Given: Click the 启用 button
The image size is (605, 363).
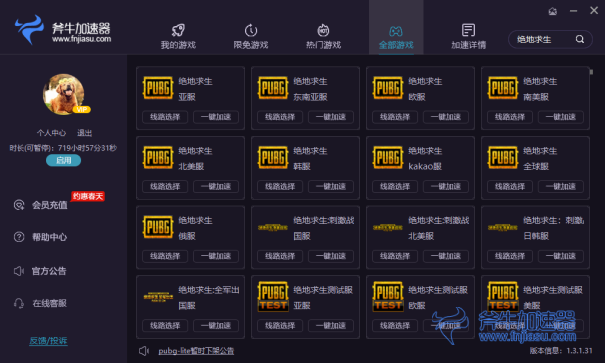Looking at the screenshot, I should (63, 160).
